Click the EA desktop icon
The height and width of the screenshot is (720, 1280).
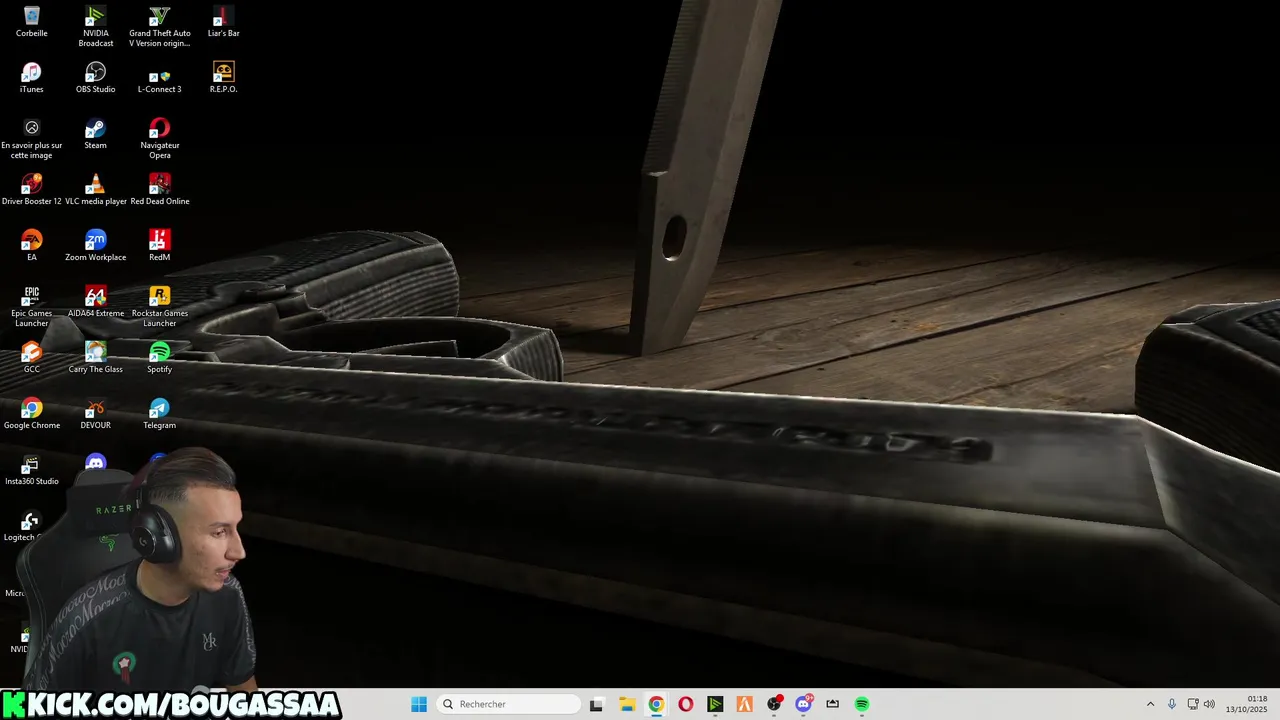coord(32,245)
